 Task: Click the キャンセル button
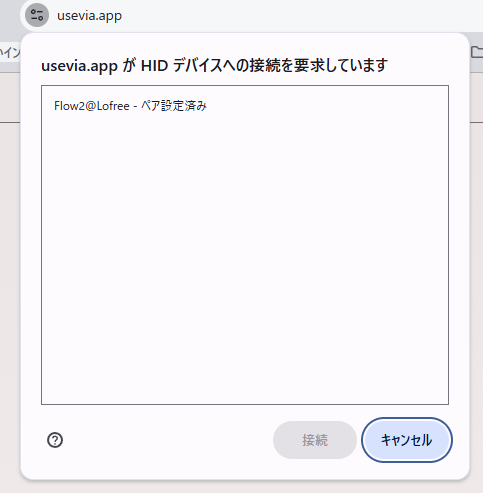point(407,440)
